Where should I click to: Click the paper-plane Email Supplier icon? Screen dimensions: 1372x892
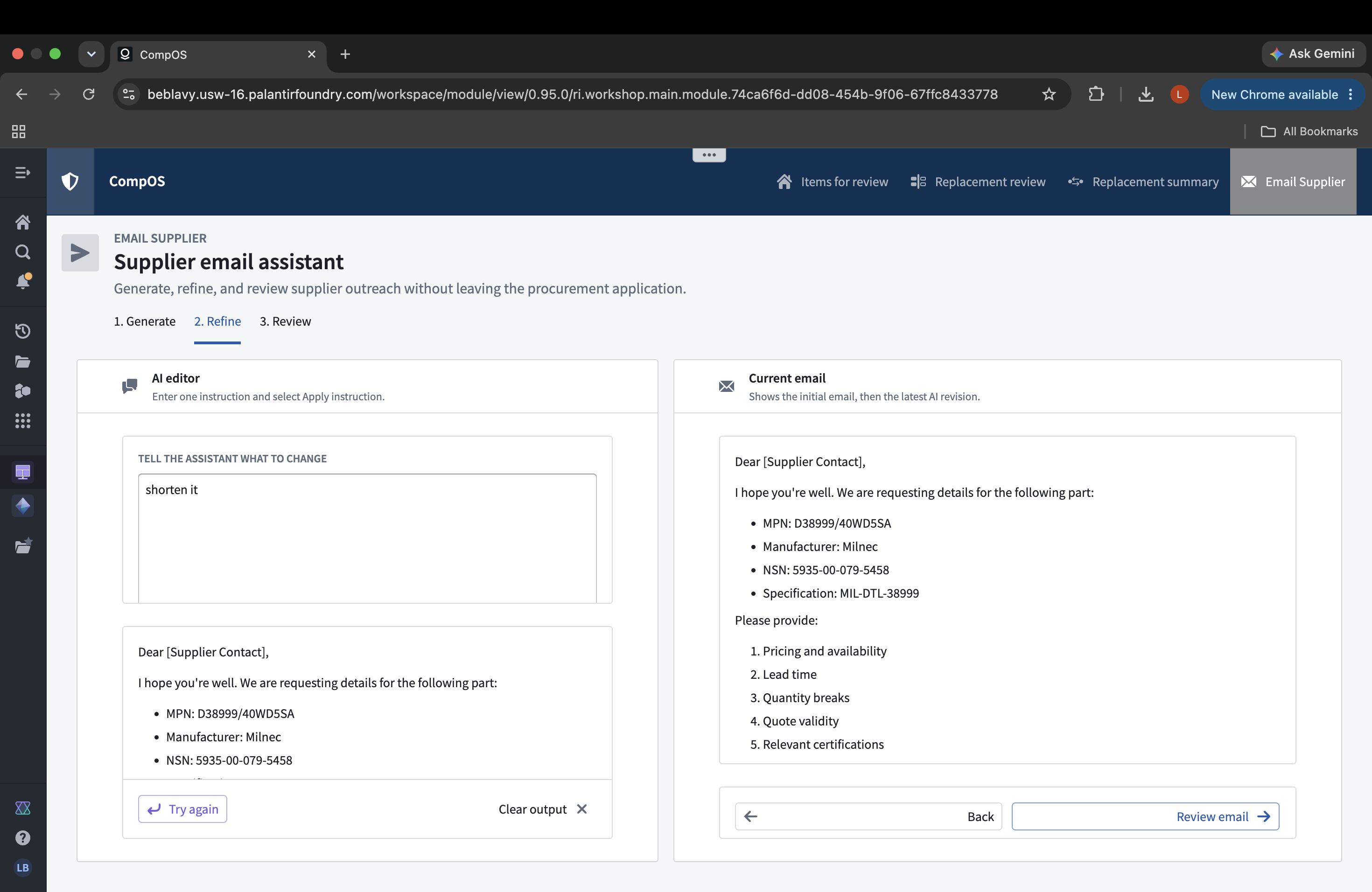(x=80, y=252)
